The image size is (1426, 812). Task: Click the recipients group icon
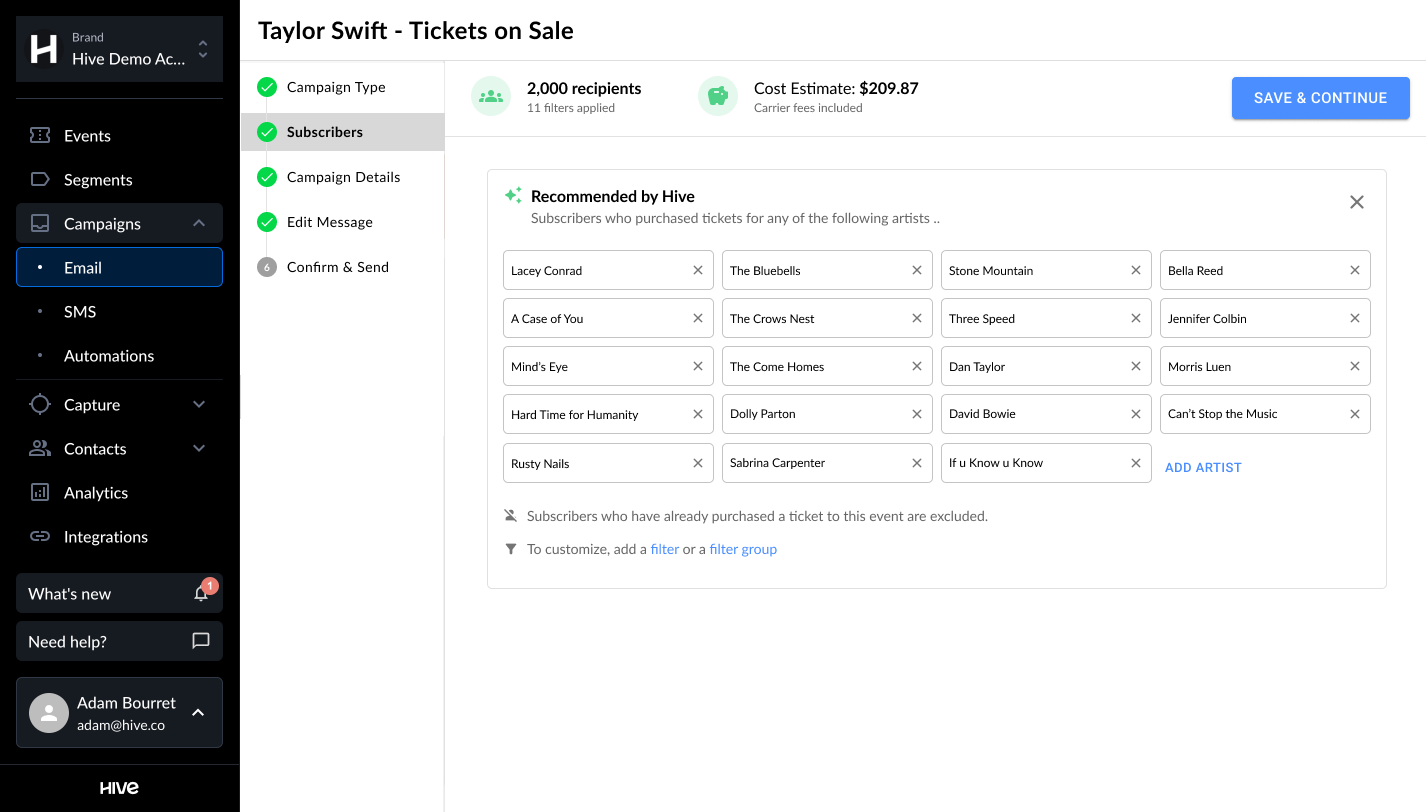click(x=491, y=97)
